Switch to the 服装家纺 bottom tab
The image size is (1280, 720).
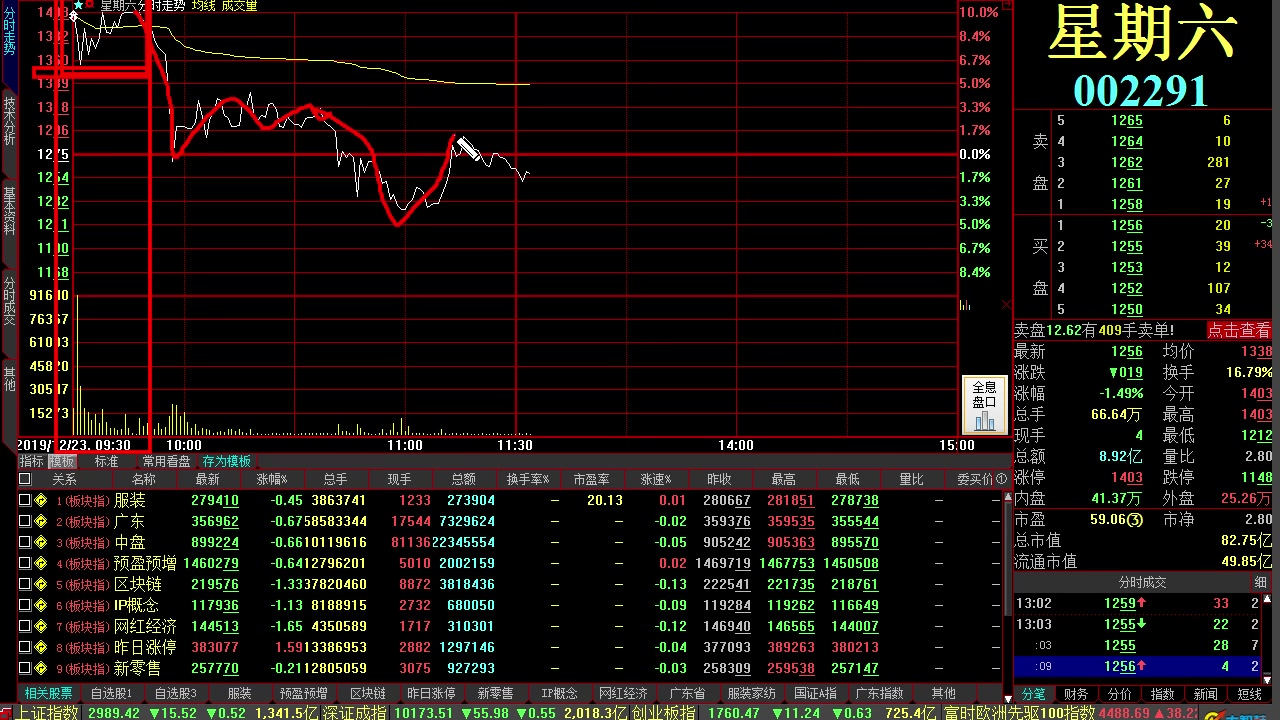click(751, 693)
